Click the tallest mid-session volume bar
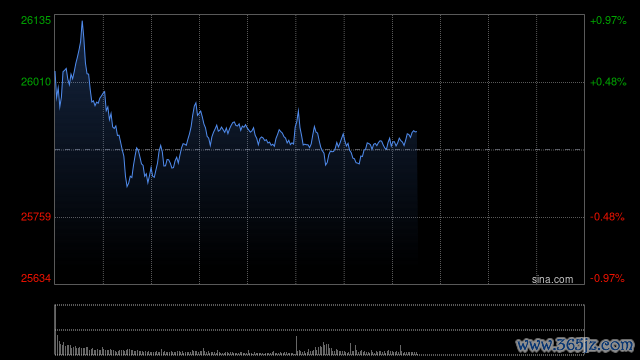Screen dimensions: 640x360 point(296,345)
